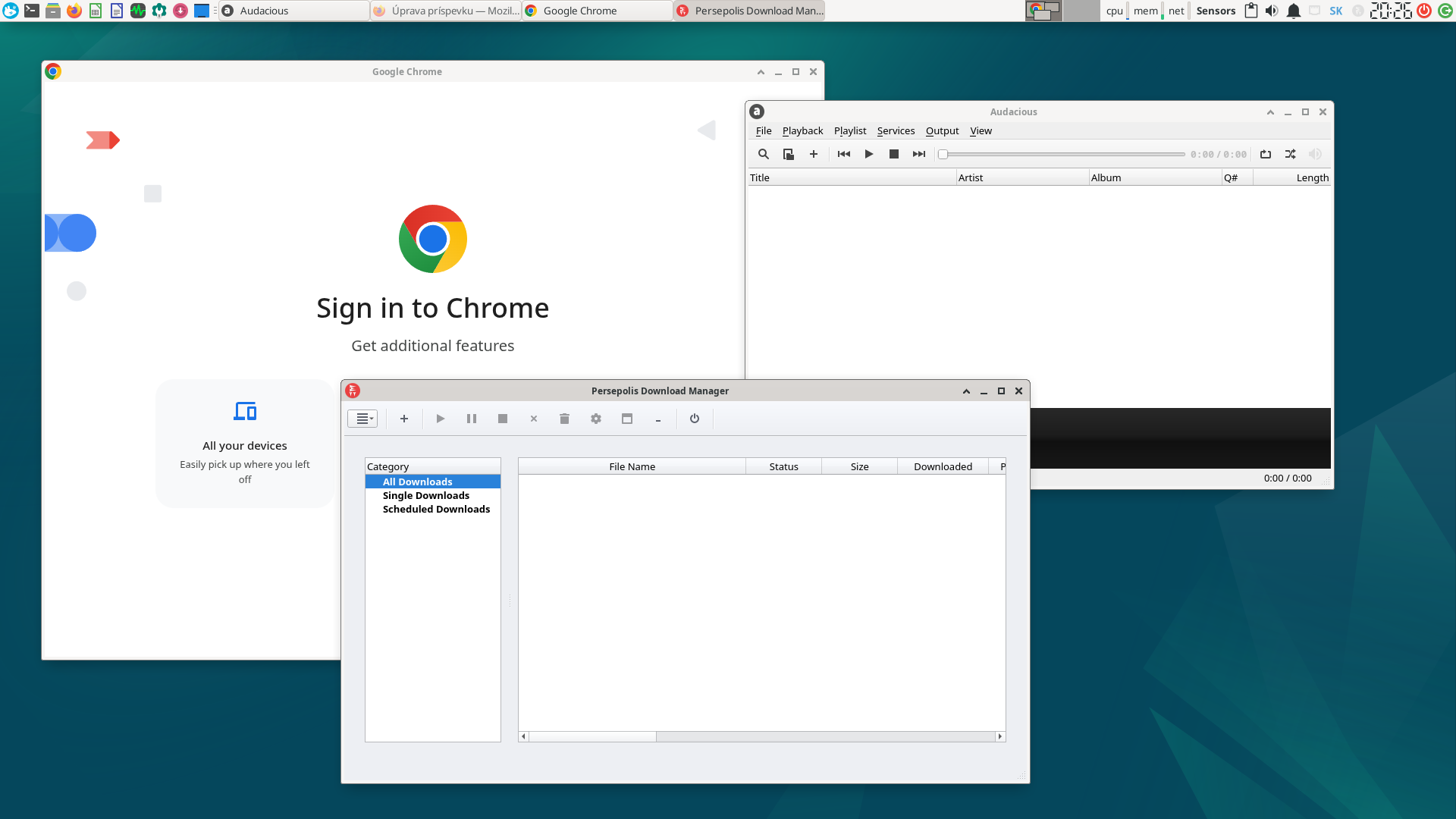This screenshot has width=1456, height=819.
Task: Toggle repeat mode in Audacious
Action: point(1266,154)
